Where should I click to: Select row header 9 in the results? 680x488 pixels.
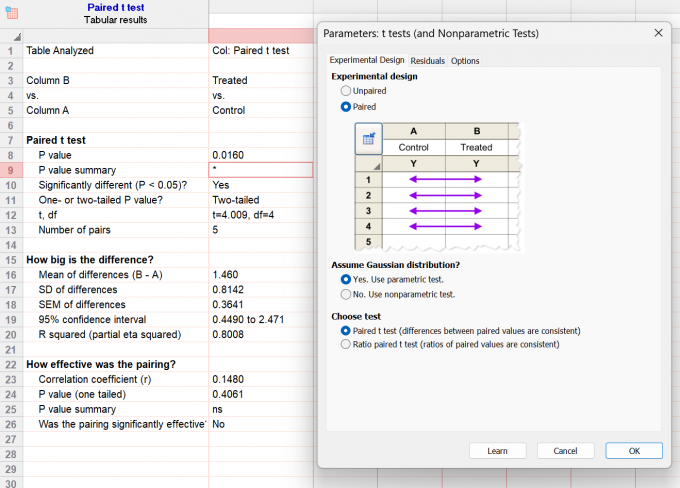11,170
